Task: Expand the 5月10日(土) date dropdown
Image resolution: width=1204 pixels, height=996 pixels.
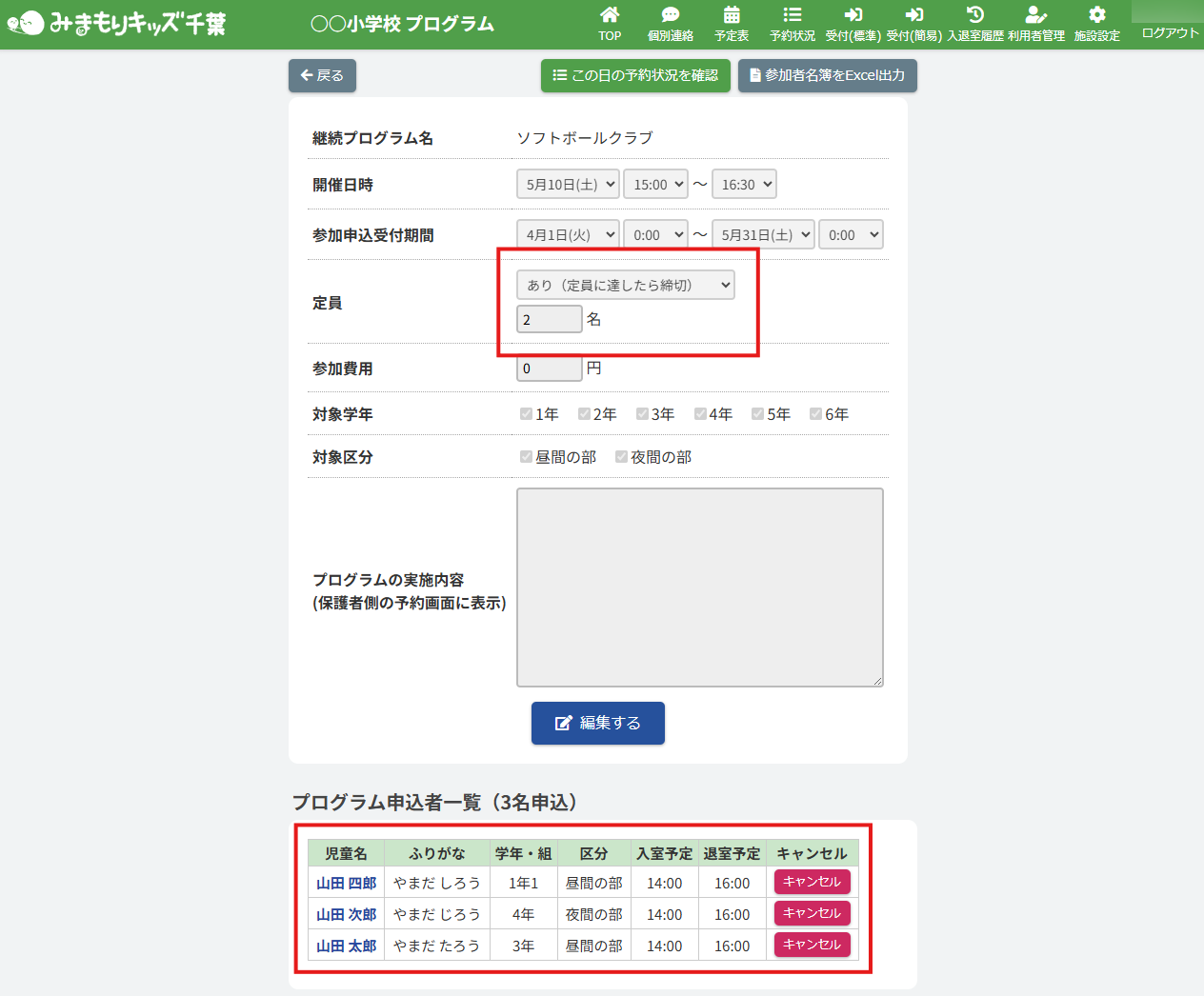Action: [x=568, y=185]
